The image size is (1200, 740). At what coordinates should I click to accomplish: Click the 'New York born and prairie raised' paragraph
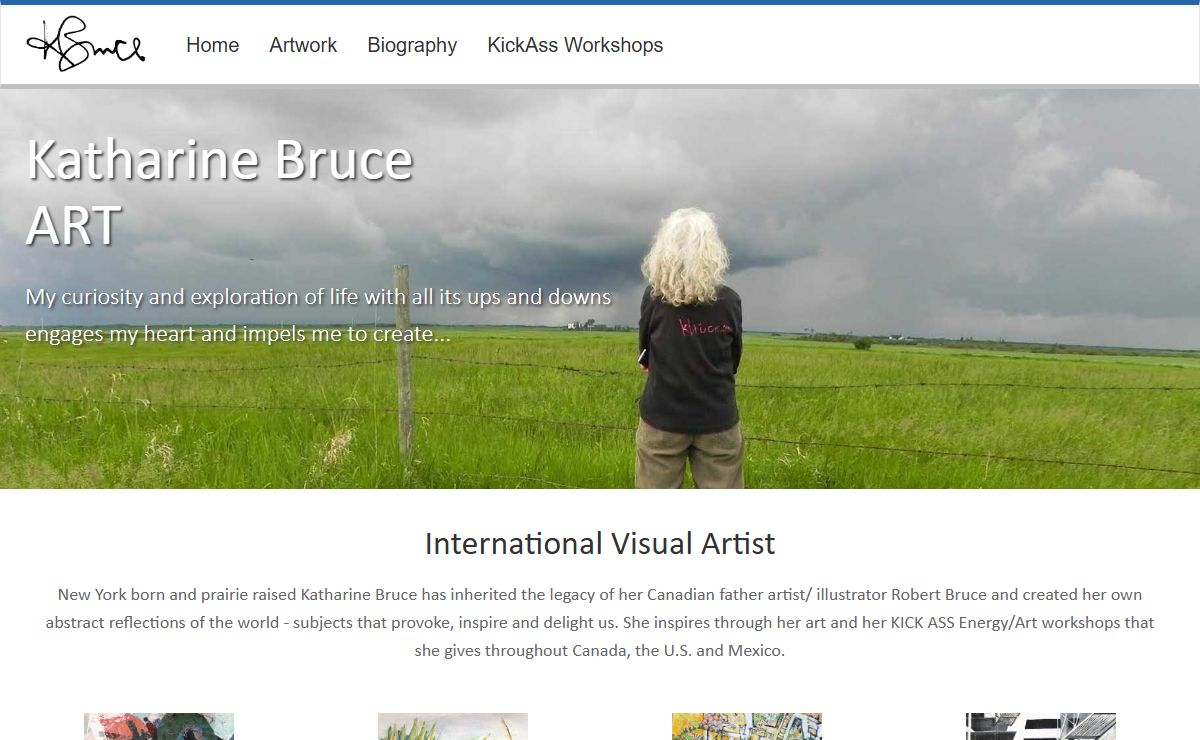pyautogui.click(x=600, y=622)
